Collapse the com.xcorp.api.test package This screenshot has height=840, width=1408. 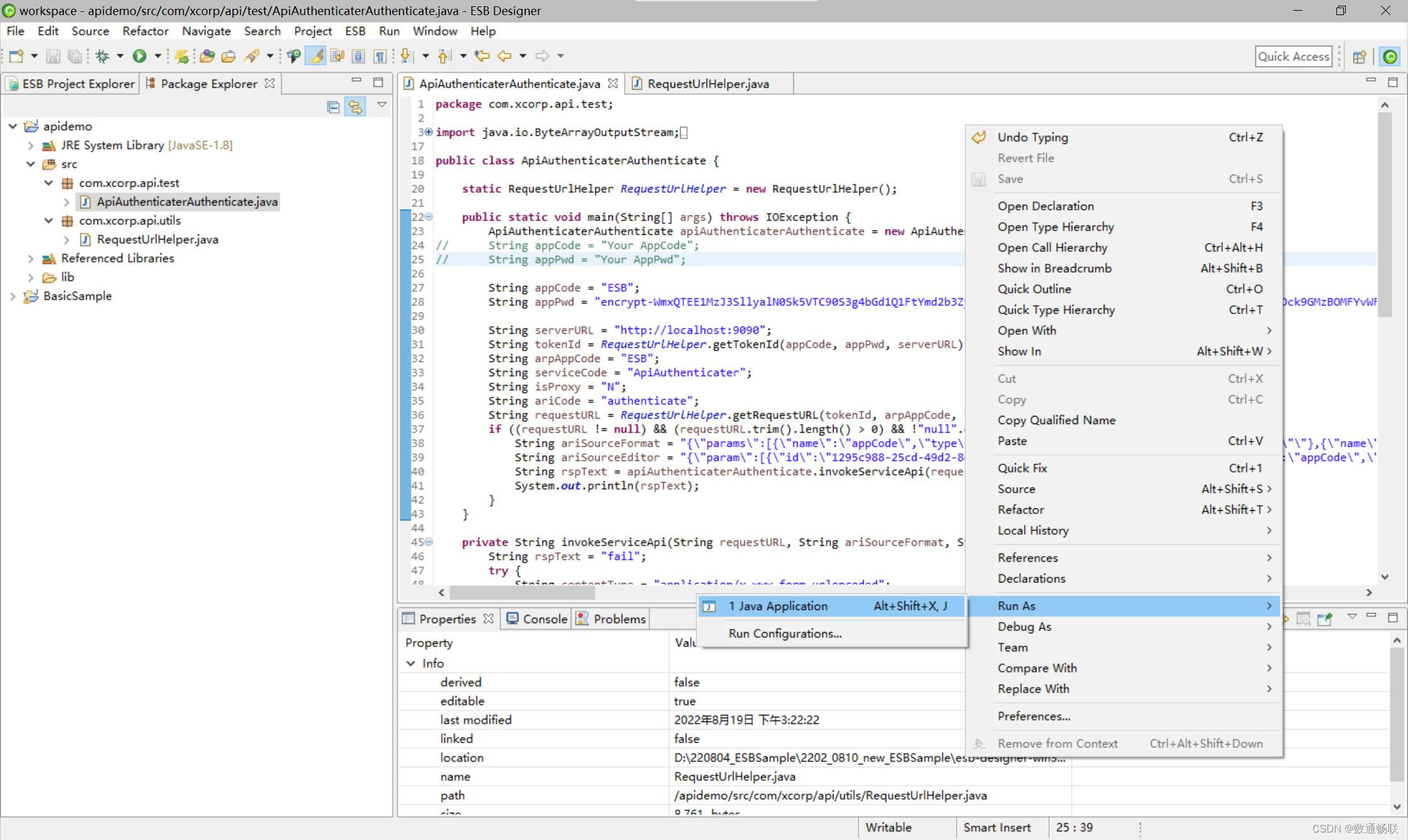(x=49, y=183)
